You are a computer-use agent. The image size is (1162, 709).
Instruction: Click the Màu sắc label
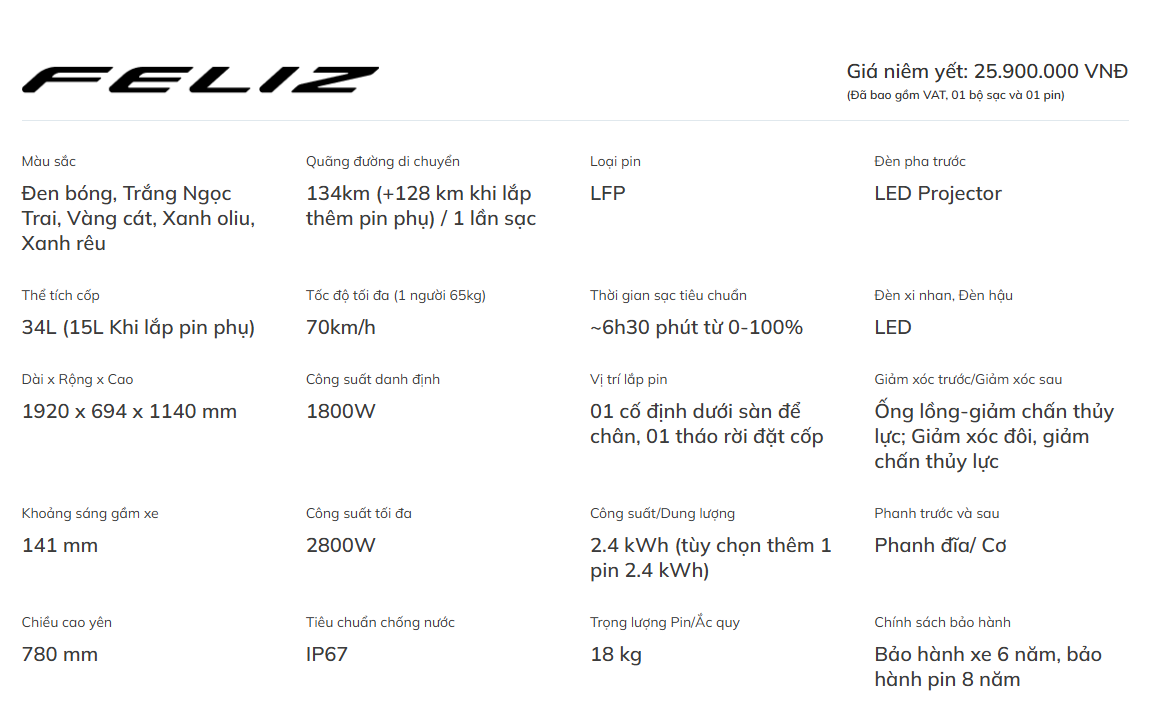click(48, 162)
